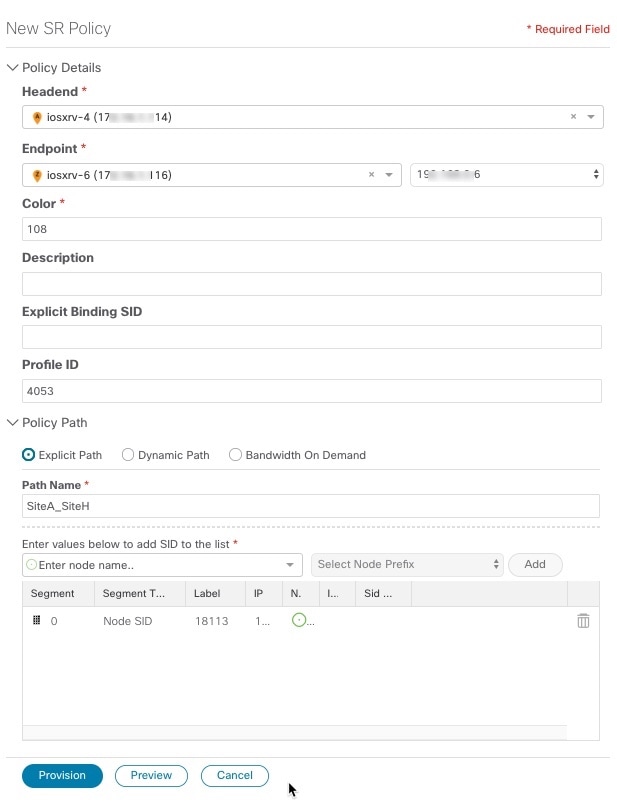Click the drag handle on segment 0
The image size is (617, 808).
pyautogui.click(x=37, y=621)
